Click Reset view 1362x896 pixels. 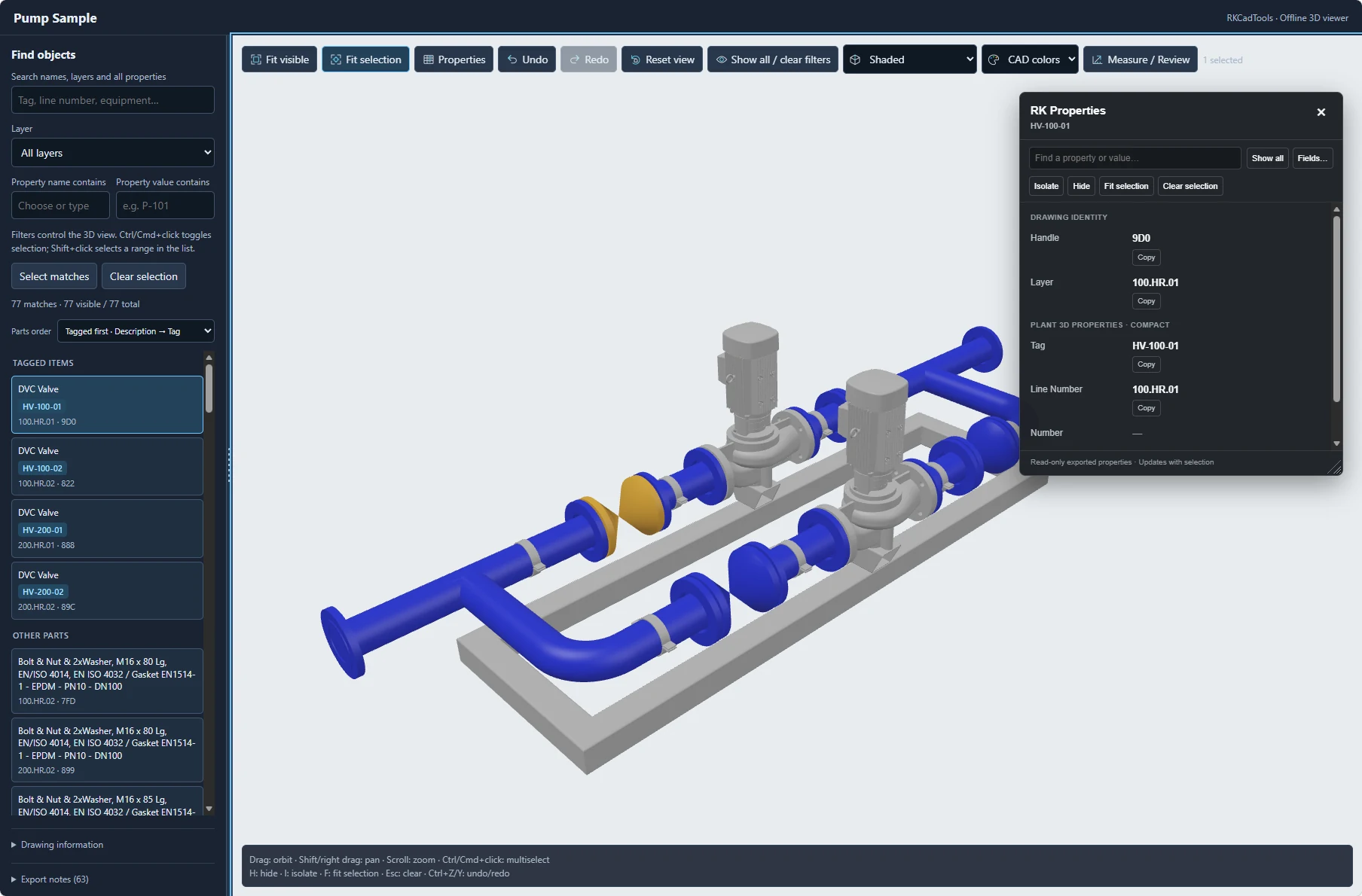click(662, 59)
